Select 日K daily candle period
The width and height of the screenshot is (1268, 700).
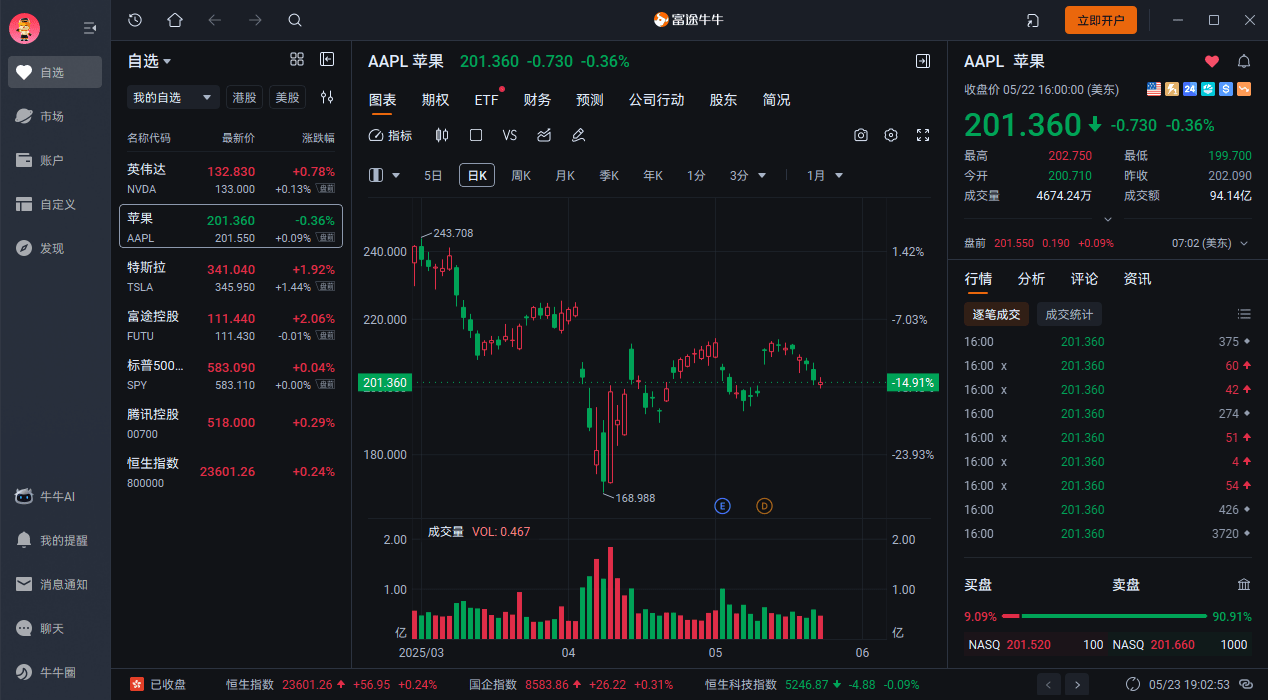coord(477,175)
